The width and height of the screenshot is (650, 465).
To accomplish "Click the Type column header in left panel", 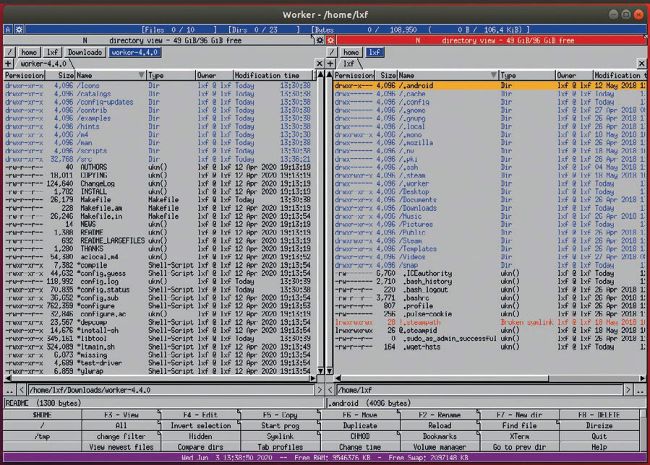I will [171, 75].
